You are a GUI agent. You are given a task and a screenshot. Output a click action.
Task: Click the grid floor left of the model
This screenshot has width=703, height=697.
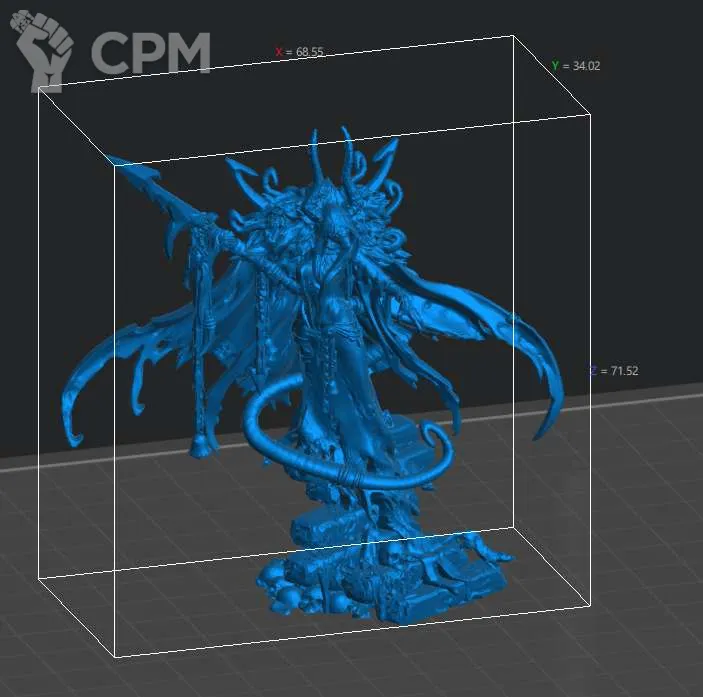[60, 620]
